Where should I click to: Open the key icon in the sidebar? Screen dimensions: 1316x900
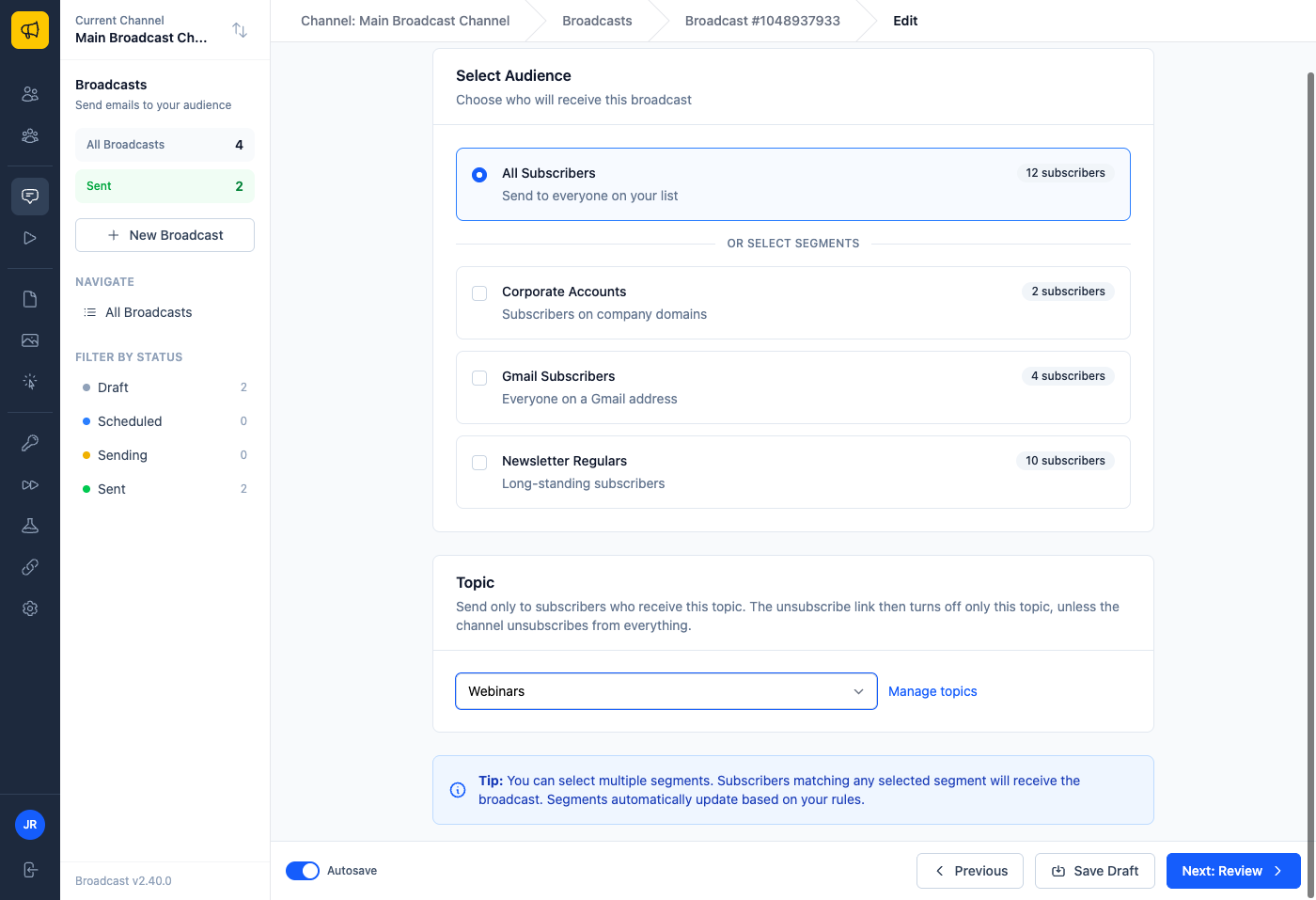[x=30, y=443]
